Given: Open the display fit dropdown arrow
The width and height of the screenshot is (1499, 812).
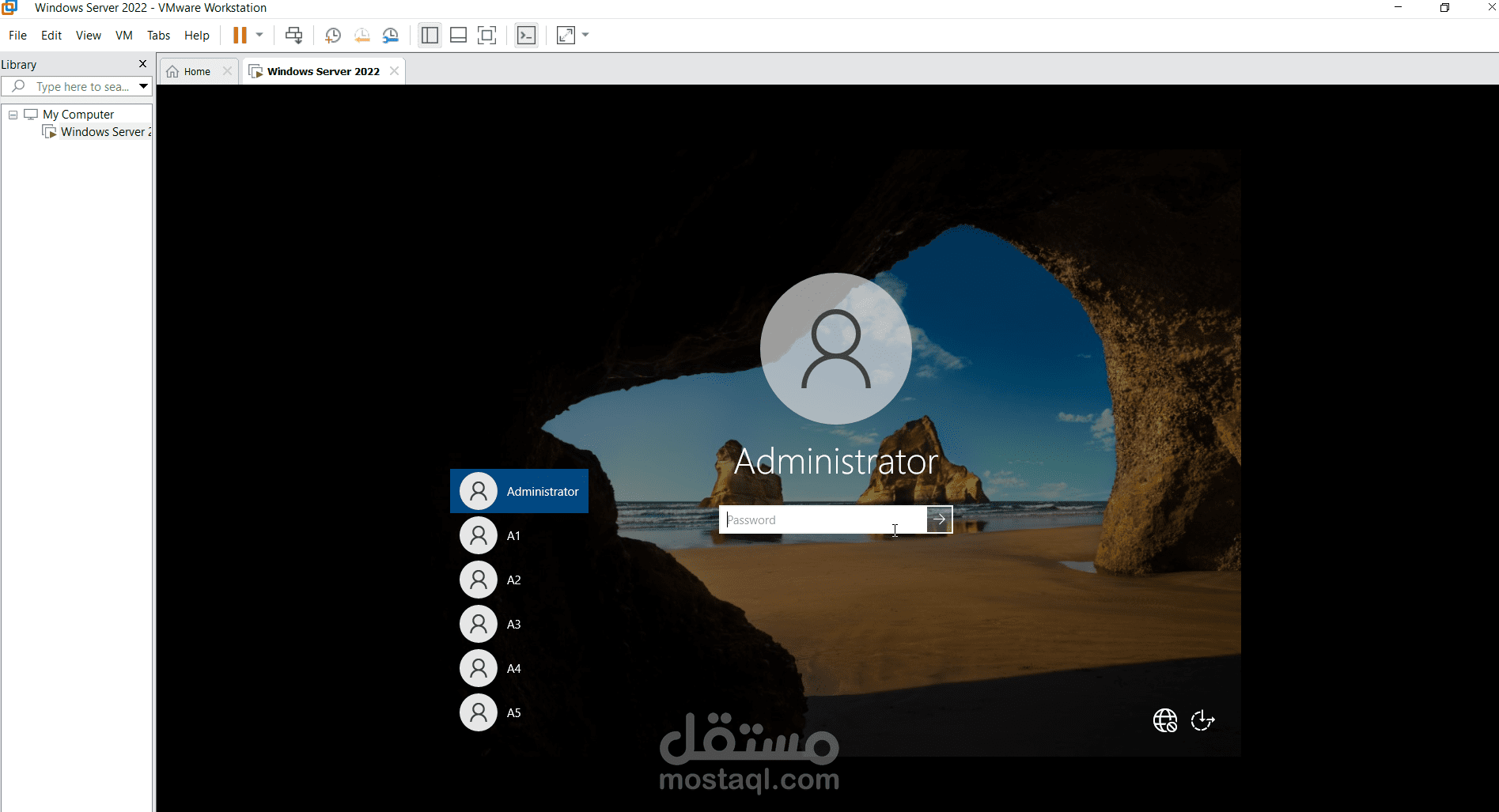Looking at the screenshot, I should pyautogui.click(x=585, y=35).
